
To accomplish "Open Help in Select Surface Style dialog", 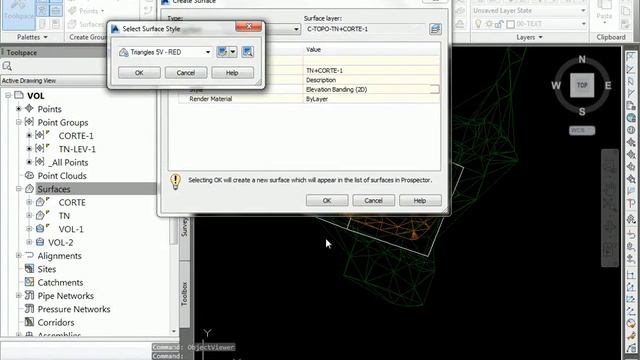I will [232, 73].
